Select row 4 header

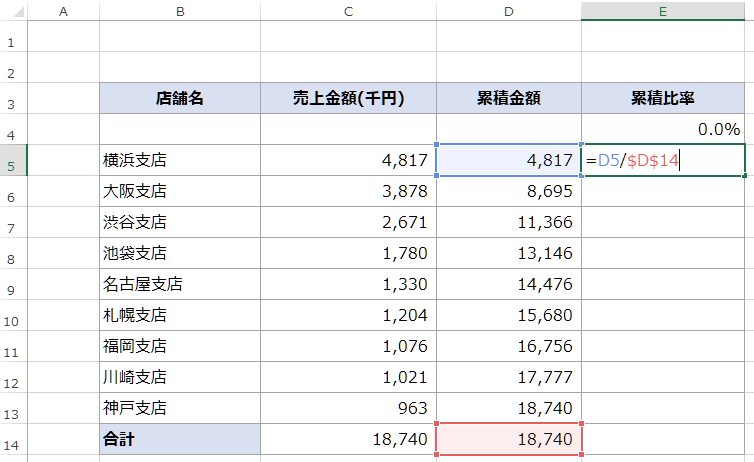[x=13, y=129]
